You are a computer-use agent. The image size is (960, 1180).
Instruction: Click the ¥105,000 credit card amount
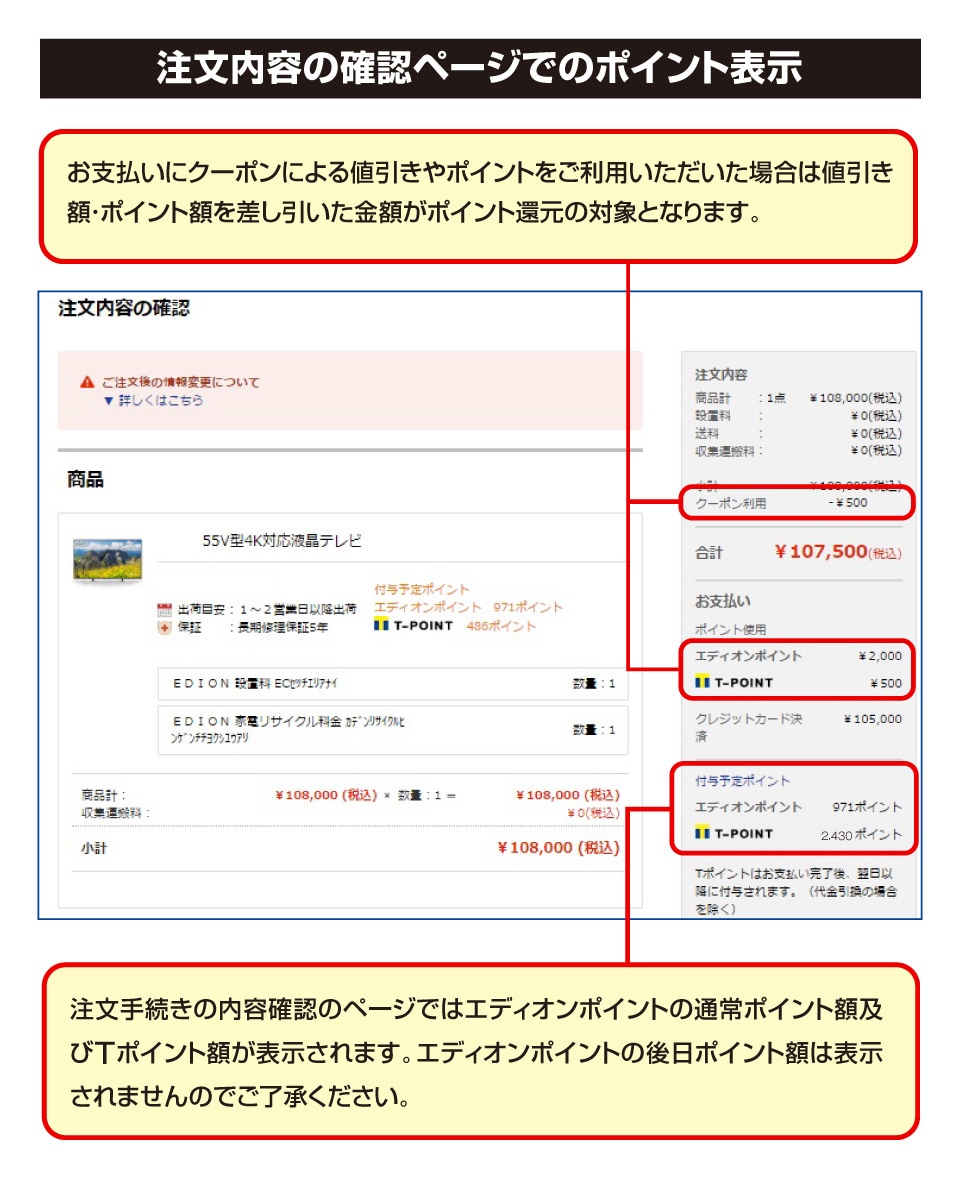point(873,719)
